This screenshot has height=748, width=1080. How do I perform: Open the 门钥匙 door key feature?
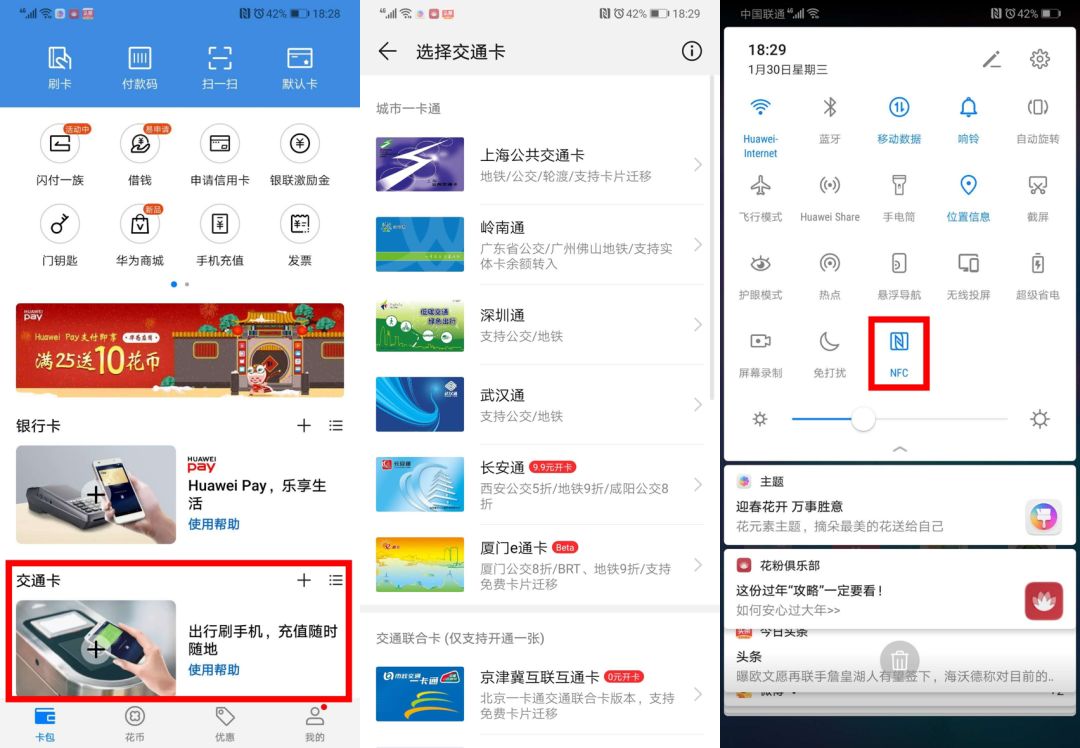60,224
